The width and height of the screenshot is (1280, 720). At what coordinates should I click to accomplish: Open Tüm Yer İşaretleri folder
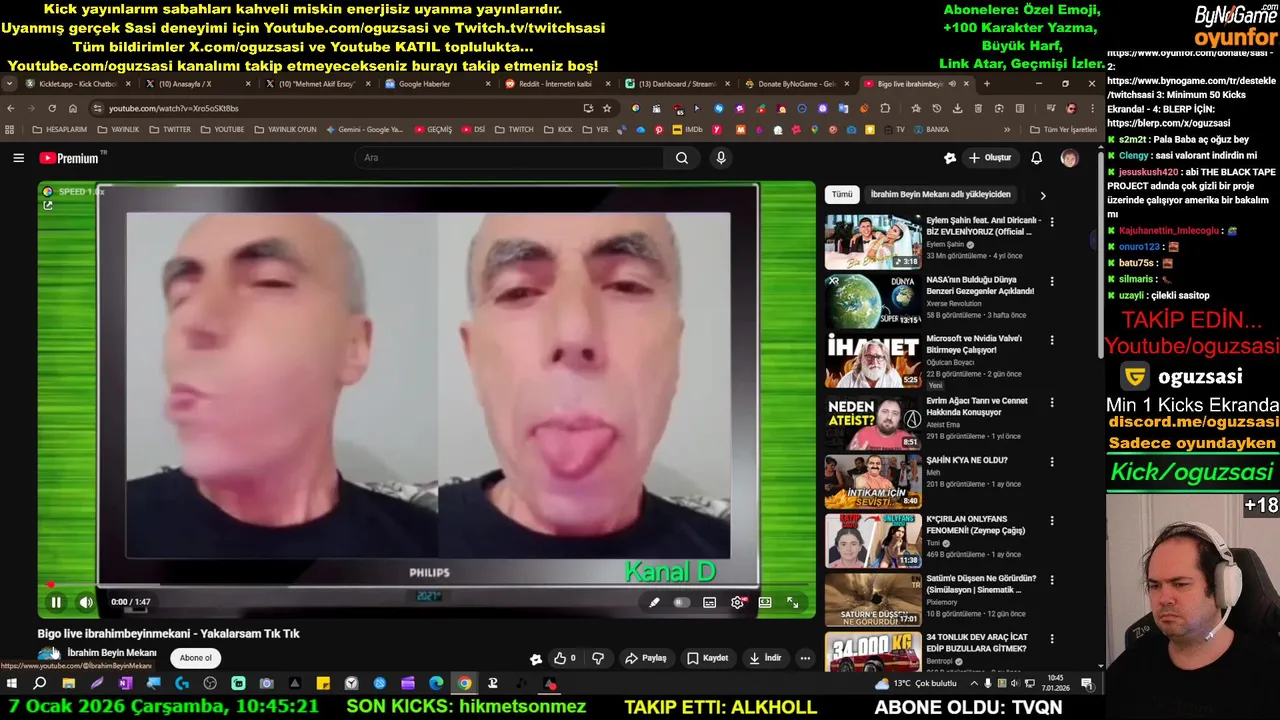pos(1062,129)
